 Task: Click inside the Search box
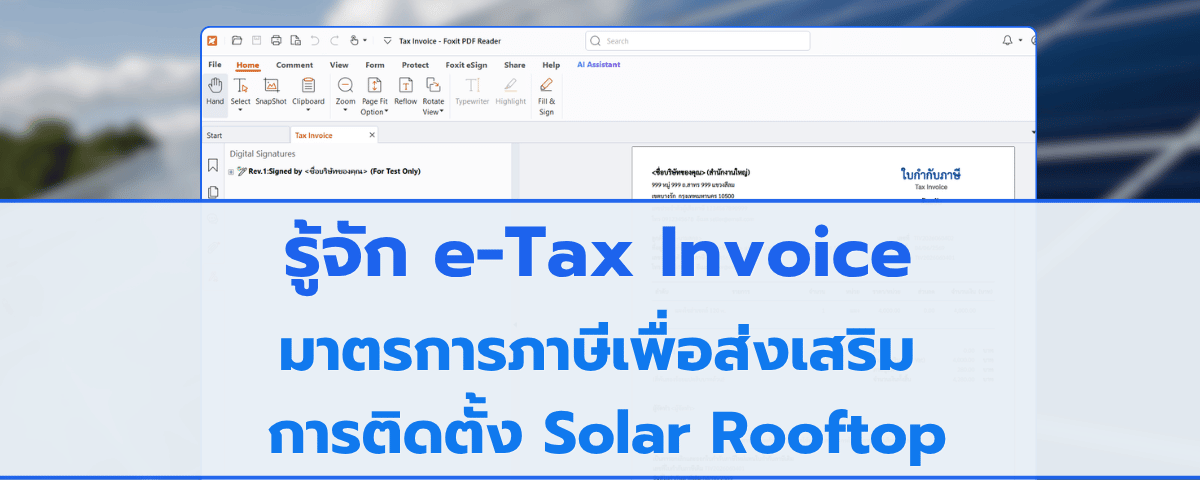click(x=698, y=41)
